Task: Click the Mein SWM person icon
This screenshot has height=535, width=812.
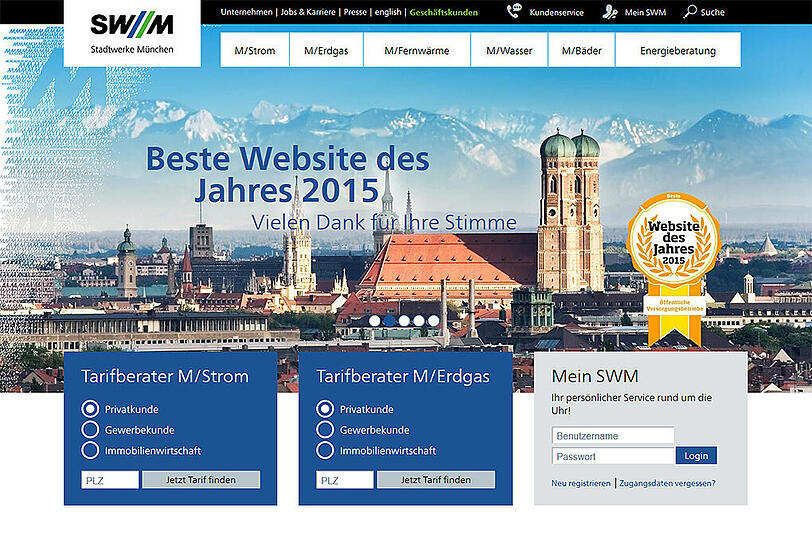Action: click(610, 11)
